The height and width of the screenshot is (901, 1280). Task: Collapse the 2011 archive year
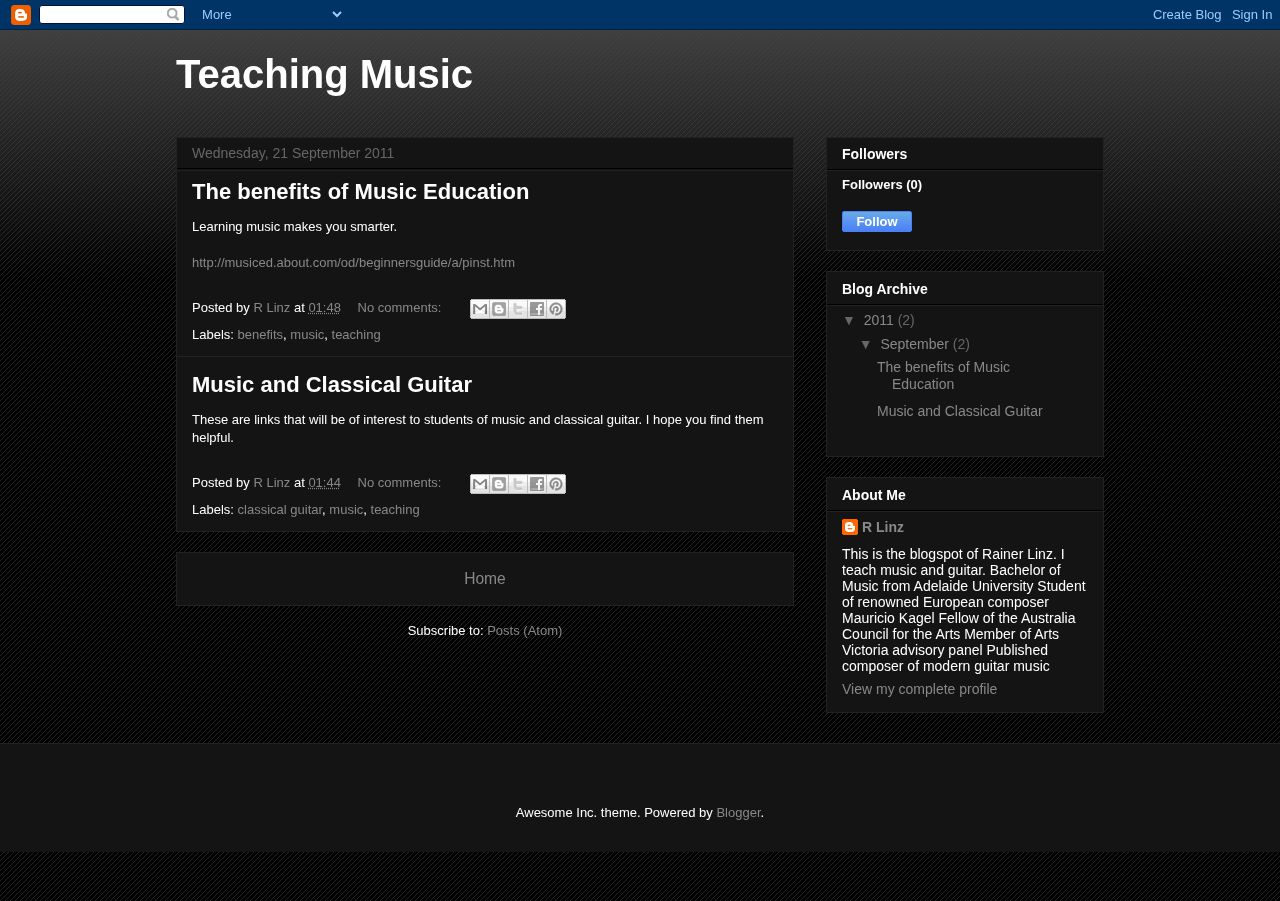tap(850, 320)
